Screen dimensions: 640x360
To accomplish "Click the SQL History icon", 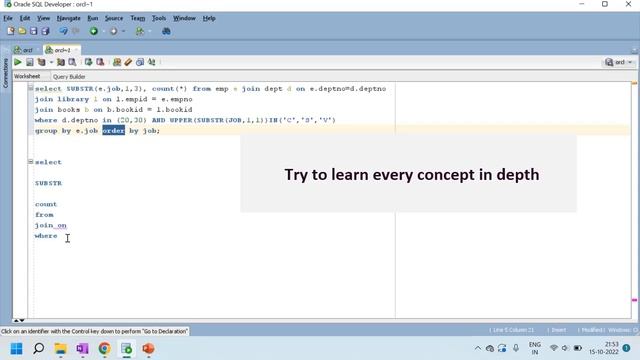I will point(140,62).
